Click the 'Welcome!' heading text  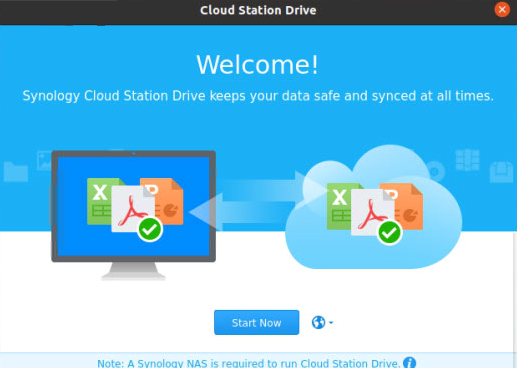point(257,64)
